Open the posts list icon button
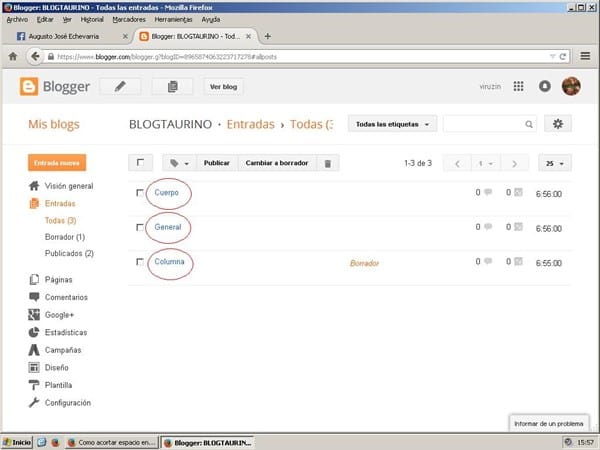The image size is (600, 450). coord(172,86)
